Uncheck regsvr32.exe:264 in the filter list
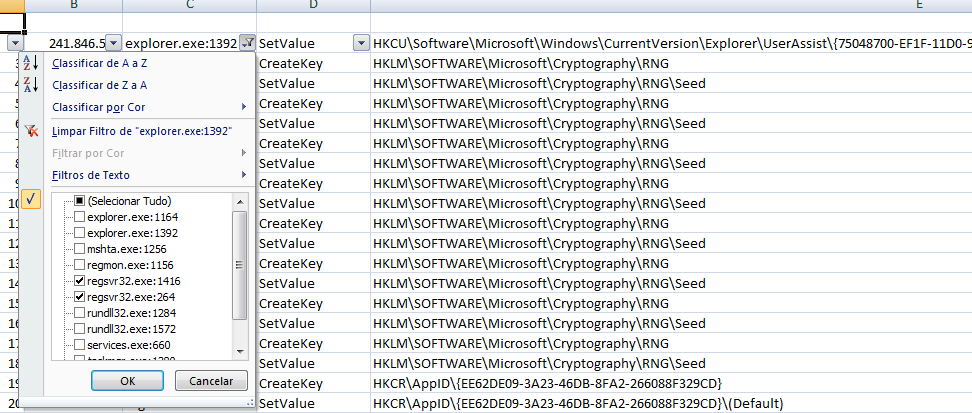The width and height of the screenshot is (972, 413). coord(80,297)
